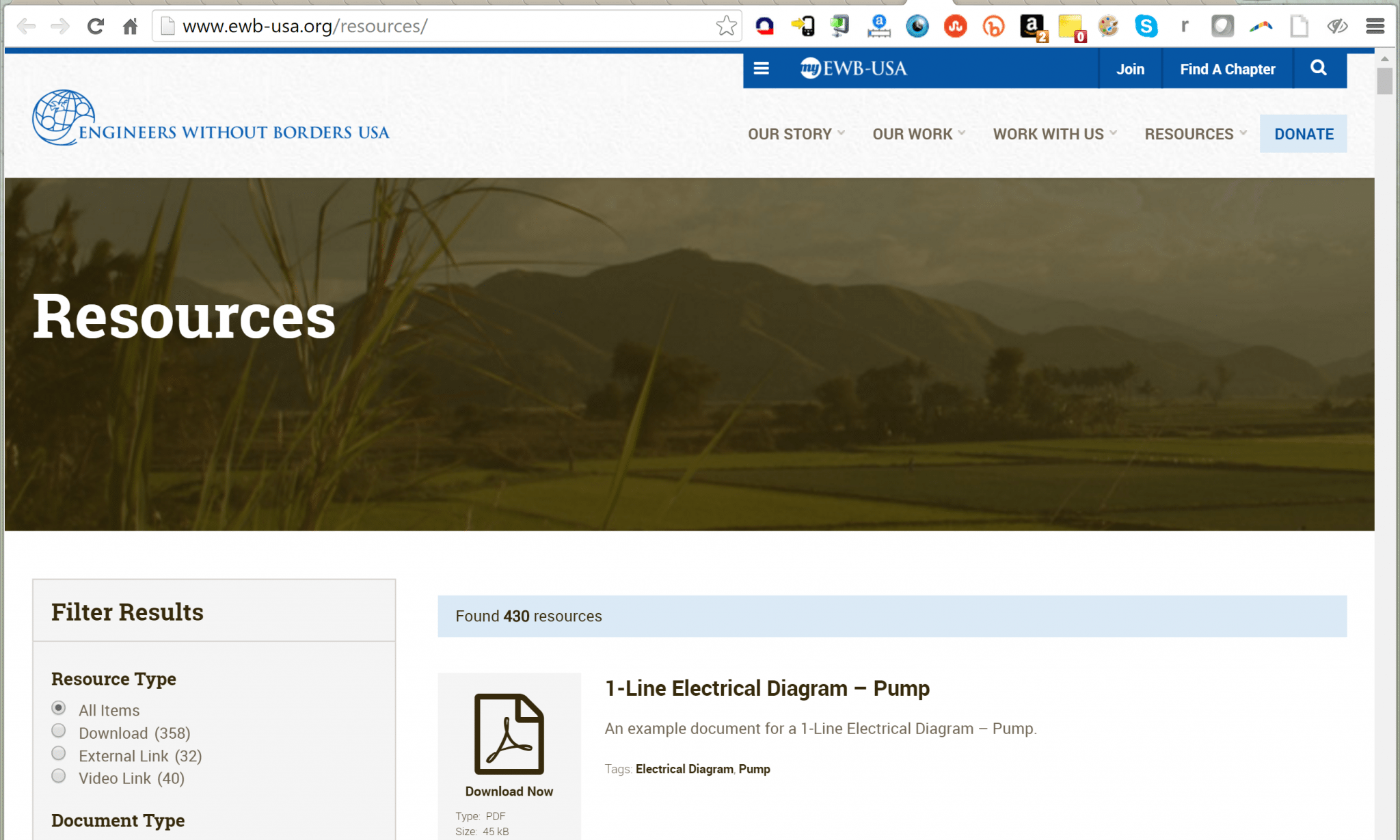Click the crossed-out eye extension icon

coord(1337,27)
